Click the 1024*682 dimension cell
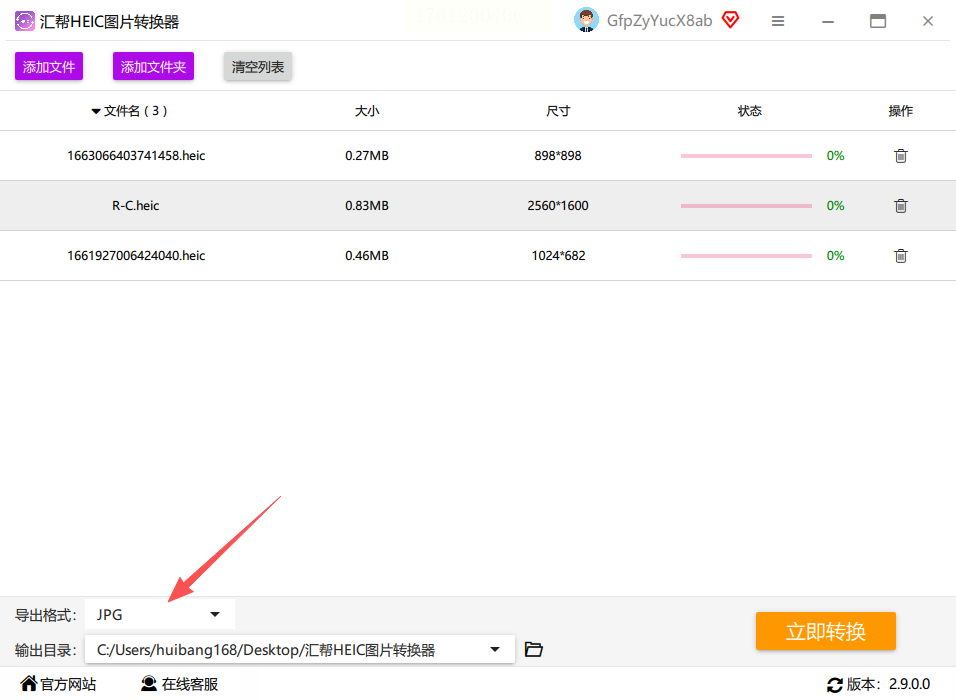Viewport: 956px width, 700px height. pyautogui.click(x=558, y=255)
